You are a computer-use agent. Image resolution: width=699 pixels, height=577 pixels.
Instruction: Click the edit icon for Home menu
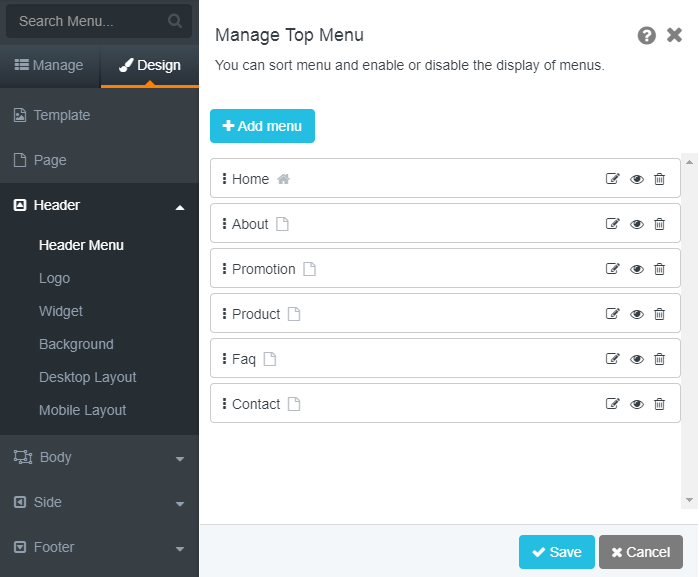click(613, 179)
